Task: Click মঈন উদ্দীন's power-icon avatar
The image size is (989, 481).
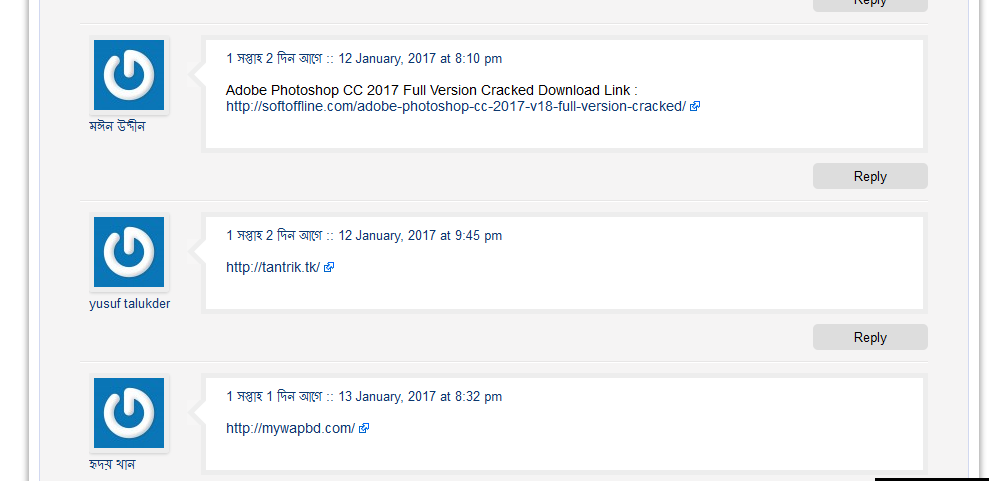Action: 129,75
